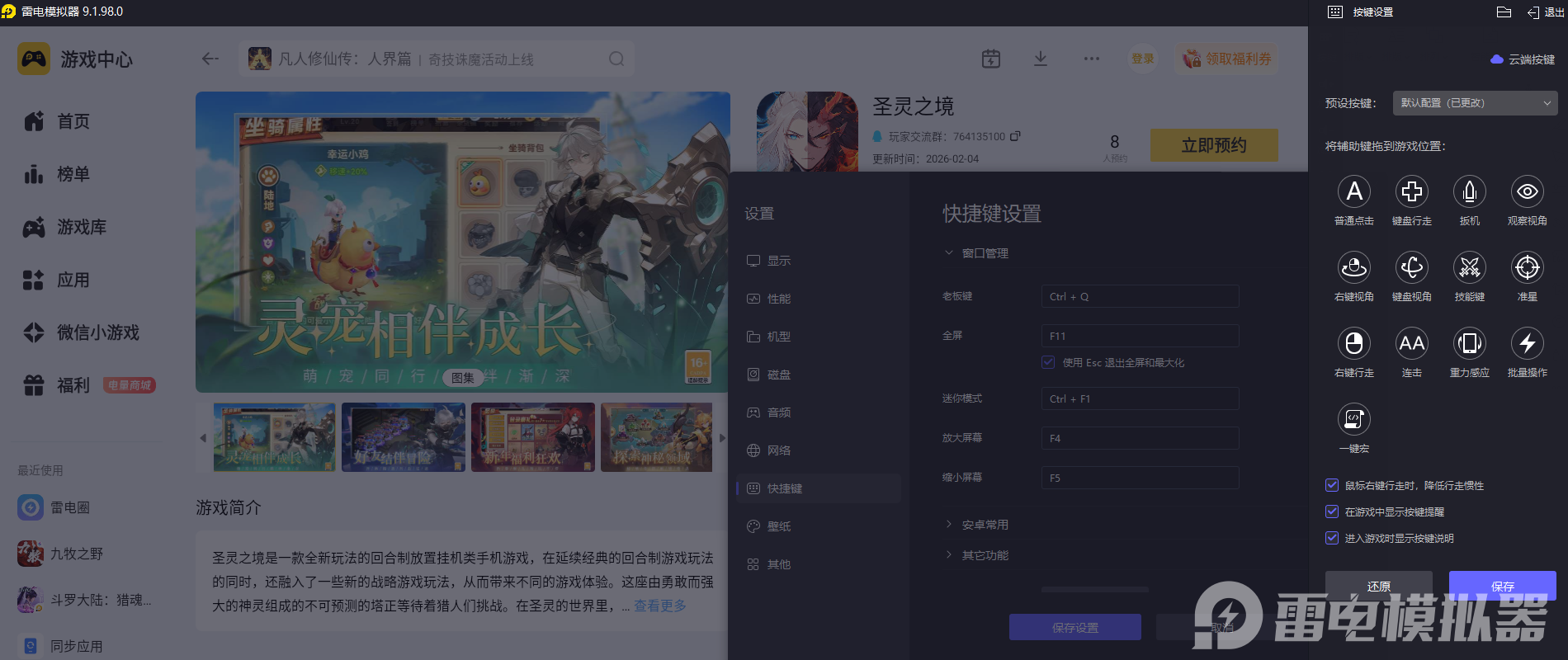Open the 预设按键 configuration dropdown
1568x660 pixels.
point(1475,103)
